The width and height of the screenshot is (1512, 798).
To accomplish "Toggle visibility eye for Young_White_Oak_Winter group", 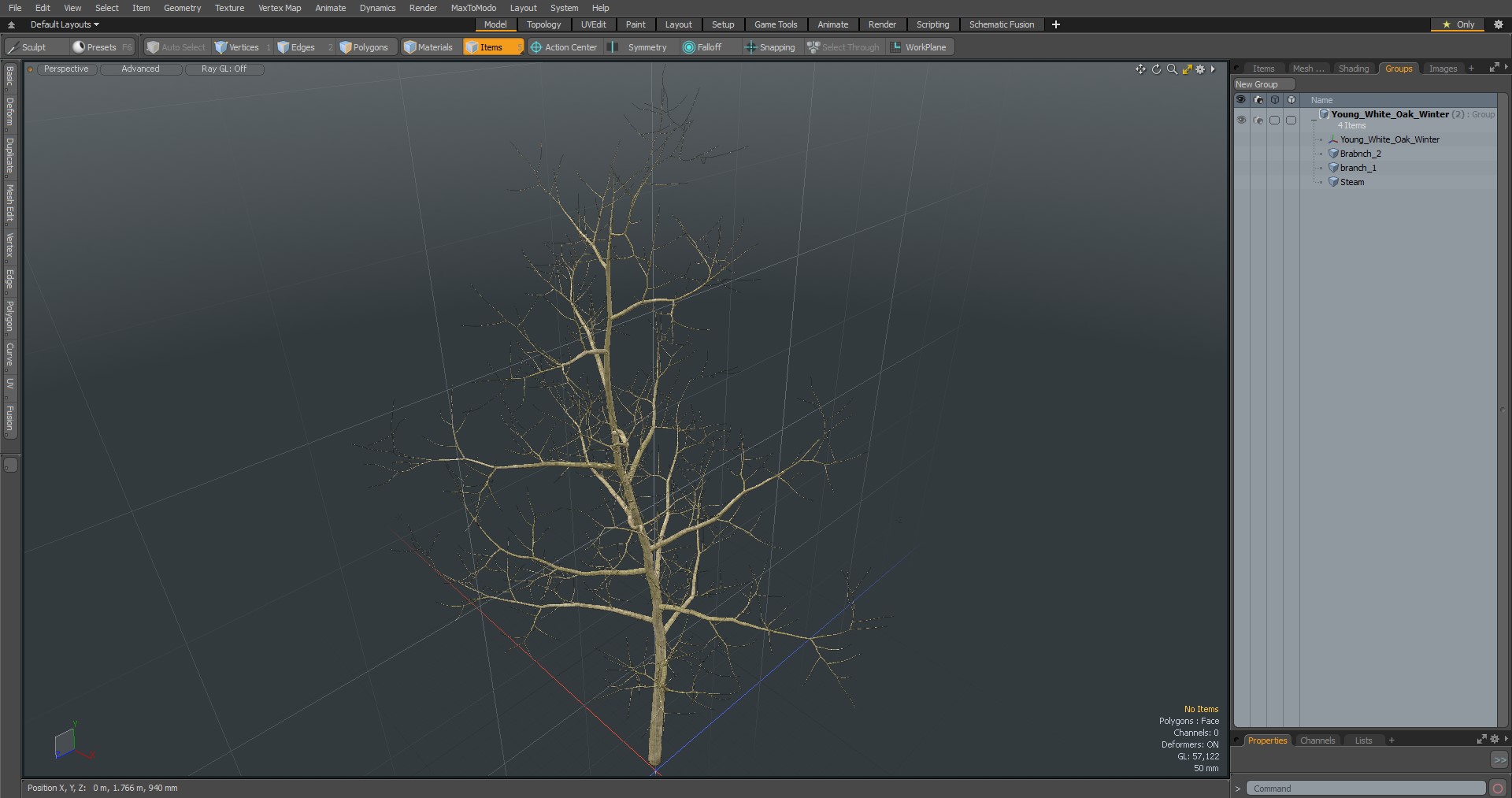I will [1241, 121].
